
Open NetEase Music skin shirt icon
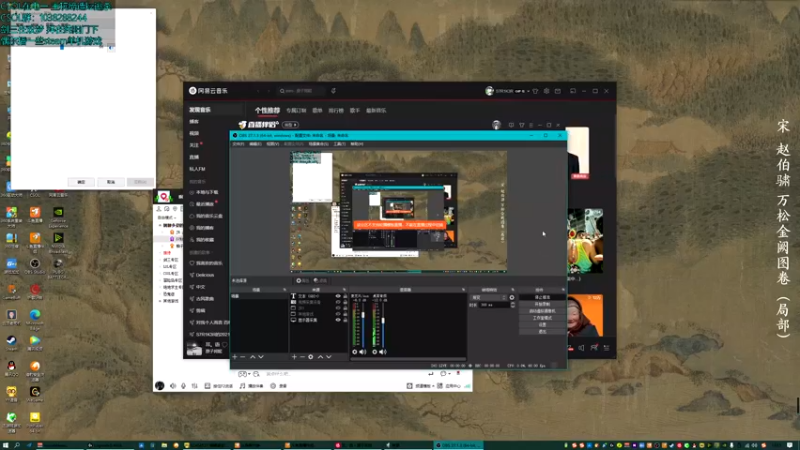[535, 91]
